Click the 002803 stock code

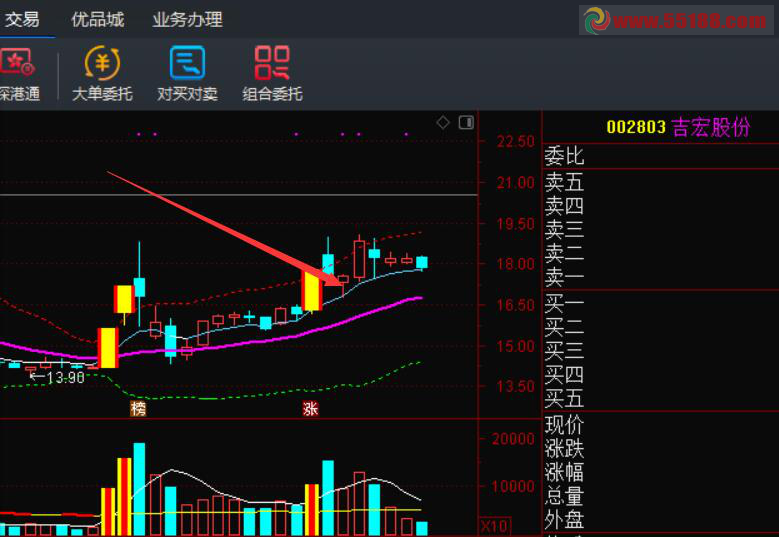pyautogui.click(x=636, y=127)
